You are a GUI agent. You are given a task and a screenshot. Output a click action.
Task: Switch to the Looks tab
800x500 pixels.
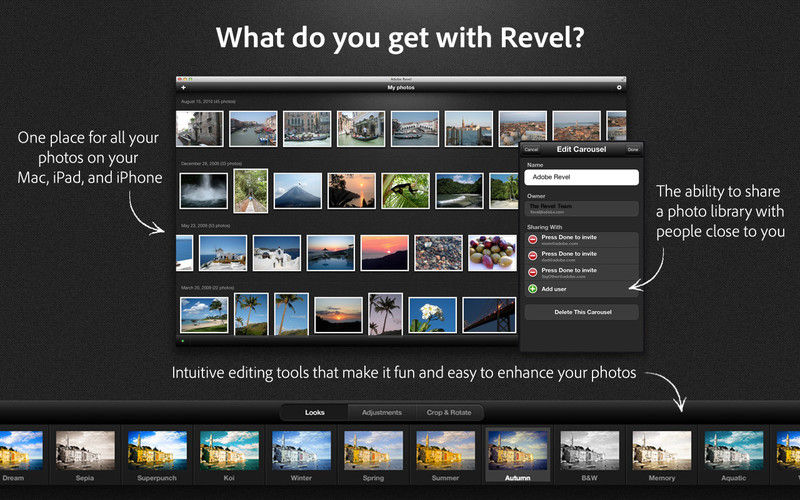pos(315,412)
